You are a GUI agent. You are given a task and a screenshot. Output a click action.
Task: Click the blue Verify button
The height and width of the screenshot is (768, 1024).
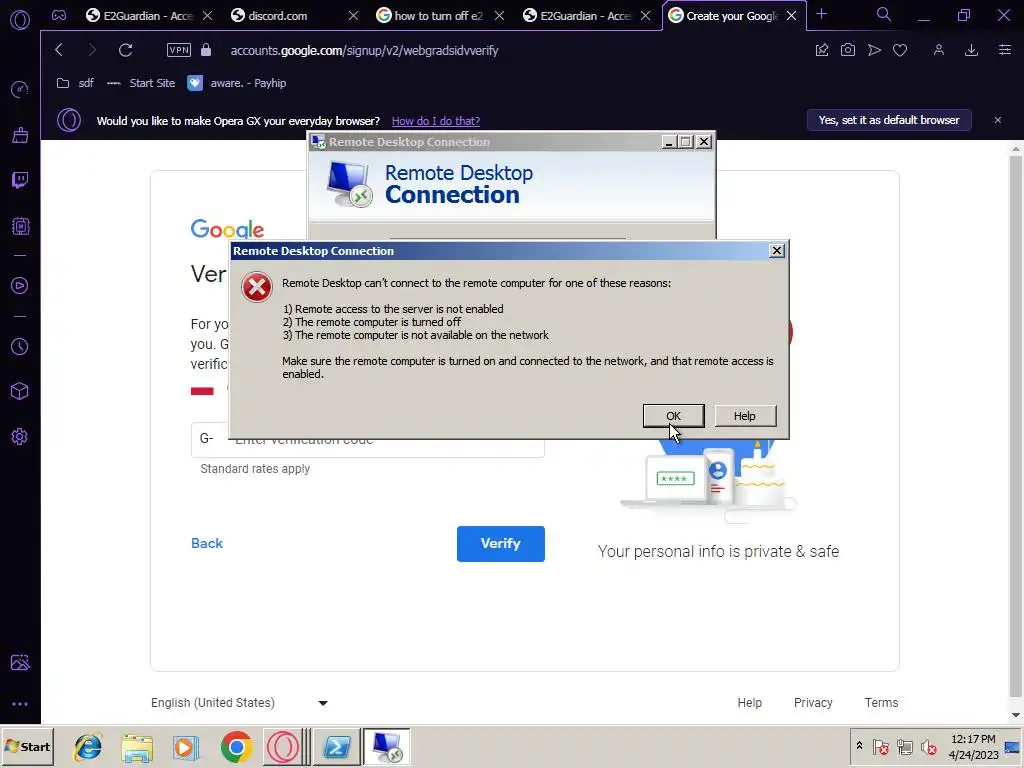(501, 543)
